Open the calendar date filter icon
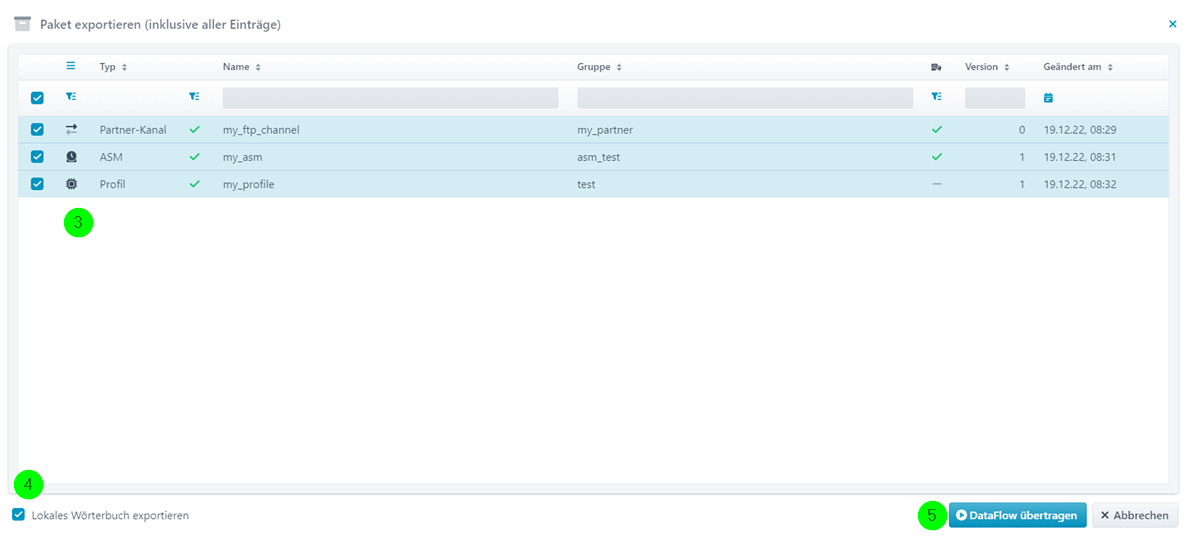Screen dimensions: 1186x540 pos(1048,98)
